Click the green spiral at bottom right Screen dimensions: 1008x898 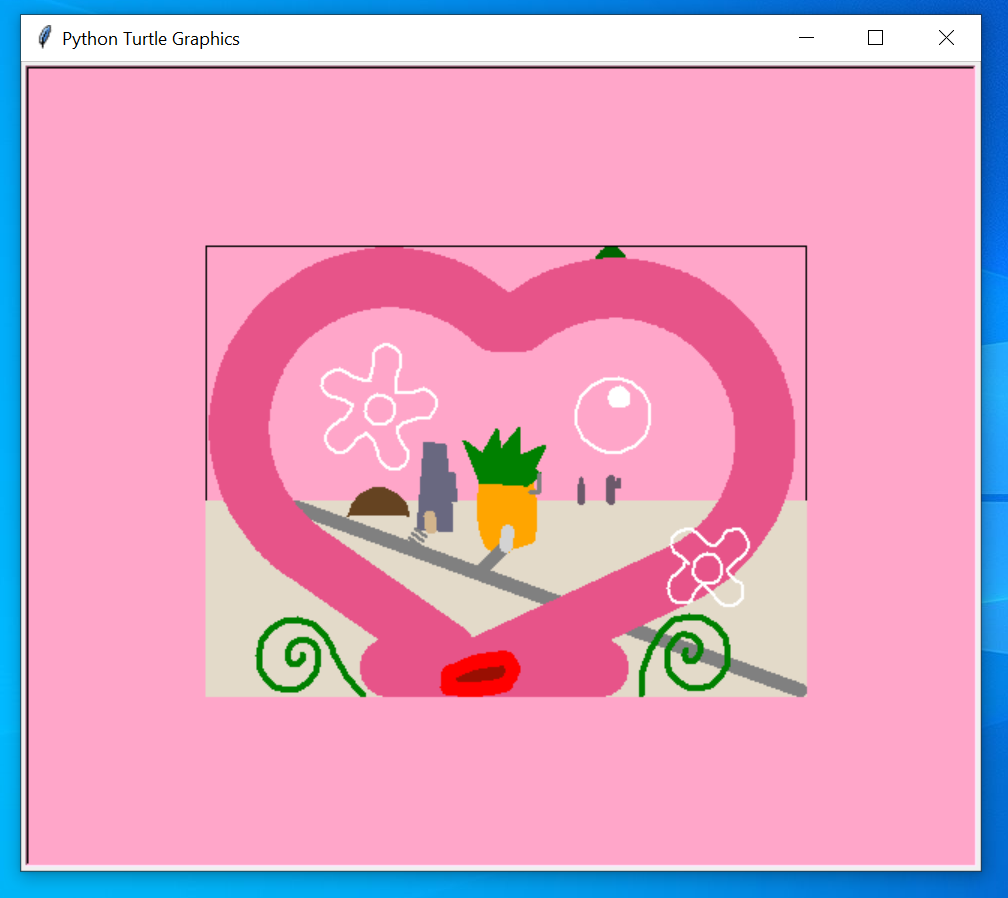[x=687, y=654]
